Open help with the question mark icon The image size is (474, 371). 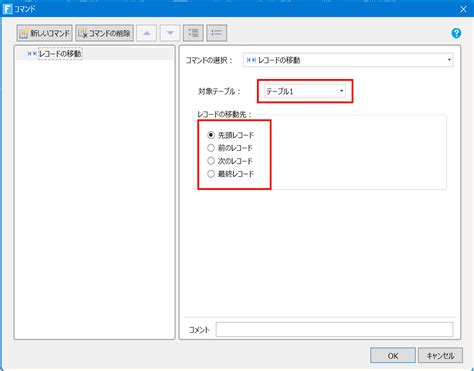[456, 33]
